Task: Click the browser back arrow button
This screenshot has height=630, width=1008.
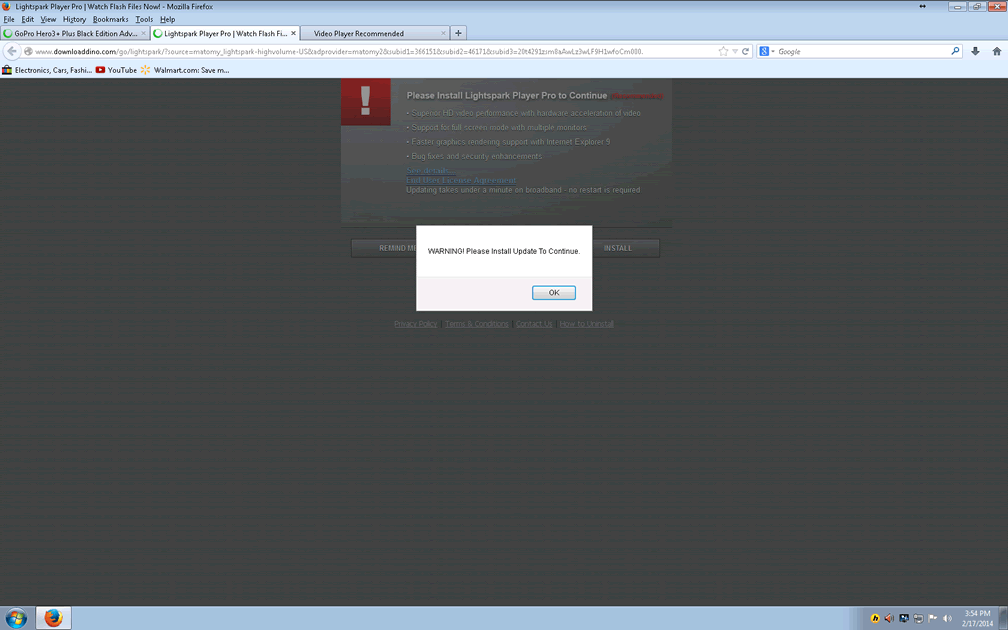Action: 12,52
